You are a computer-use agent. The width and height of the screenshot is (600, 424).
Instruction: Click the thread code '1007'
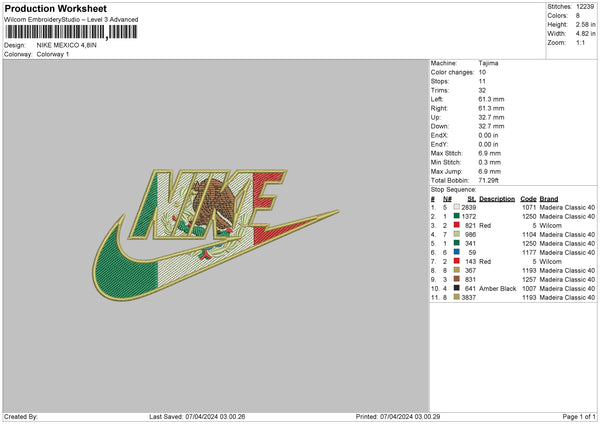click(529, 288)
